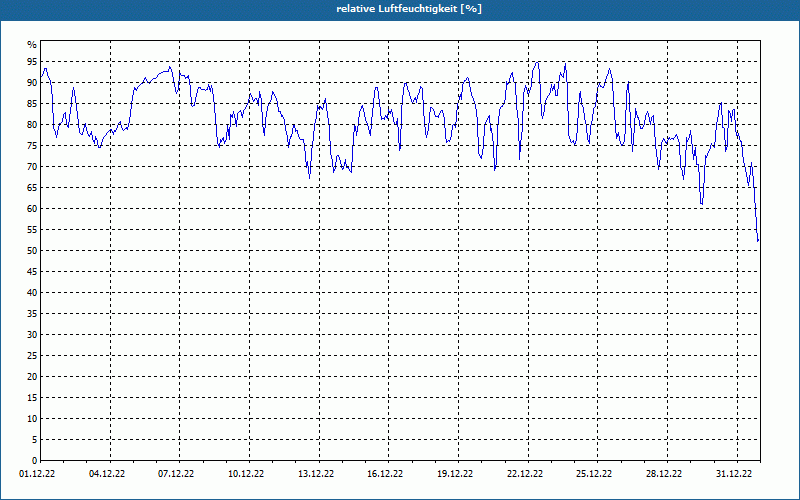This screenshot has width=800, height=500.
Task: Click the y-axis value 40
Action: pos(32,293)
